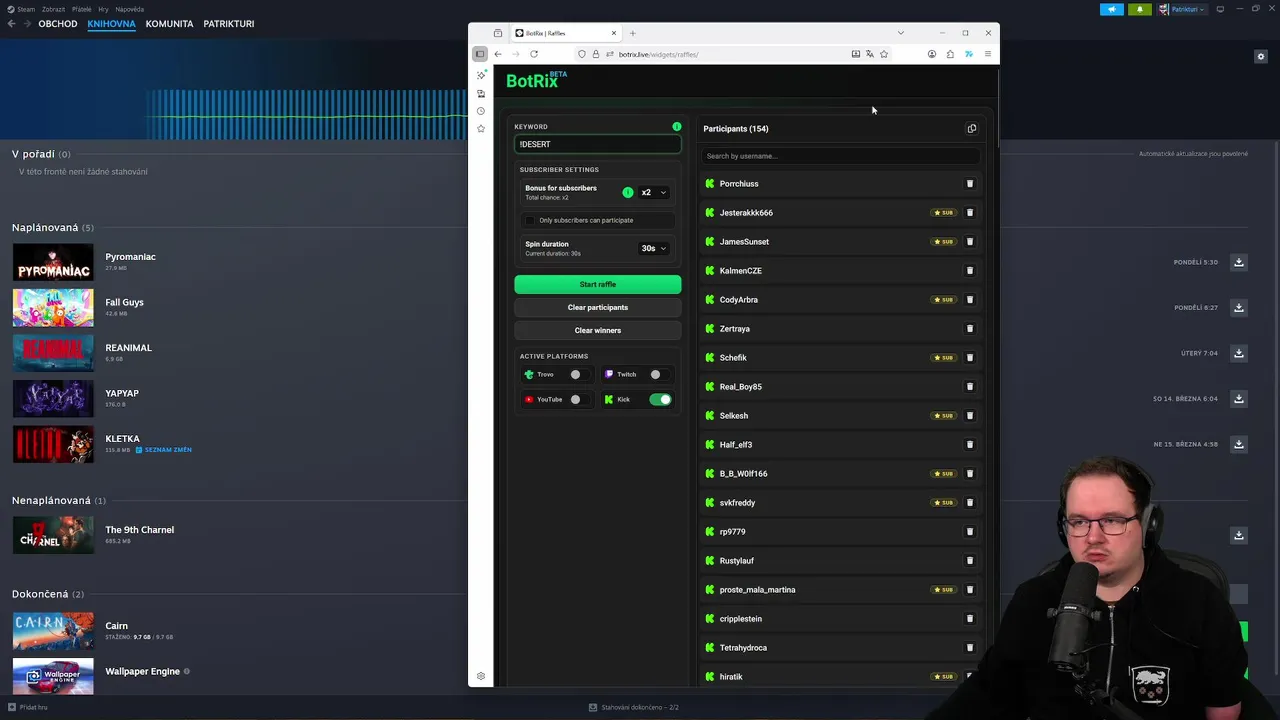Toggle the browser sidebar button
1280x720 pixels.
pos(480,54)
